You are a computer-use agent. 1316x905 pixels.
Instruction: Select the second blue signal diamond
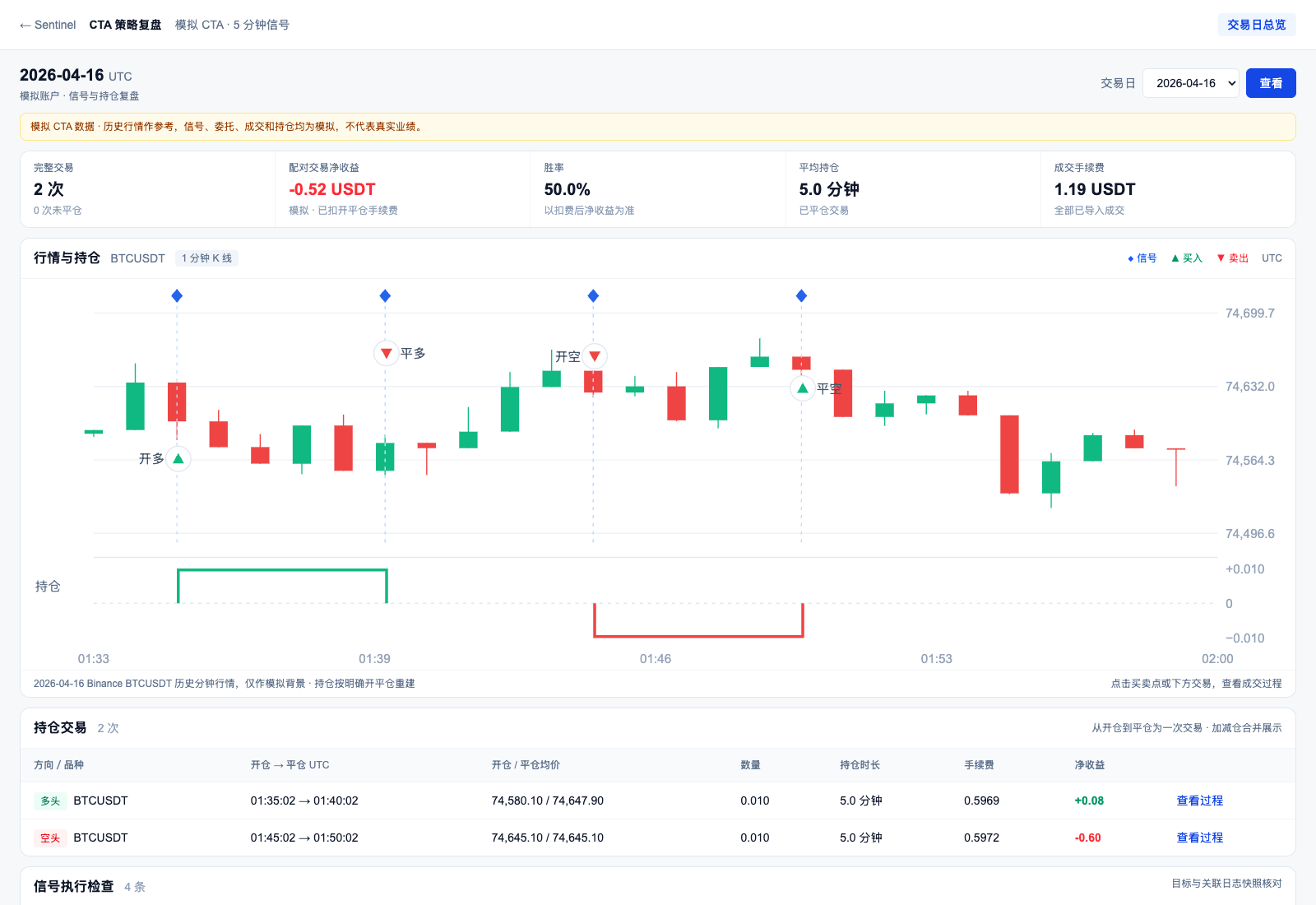pyautogui.click(x=385, y=295)
